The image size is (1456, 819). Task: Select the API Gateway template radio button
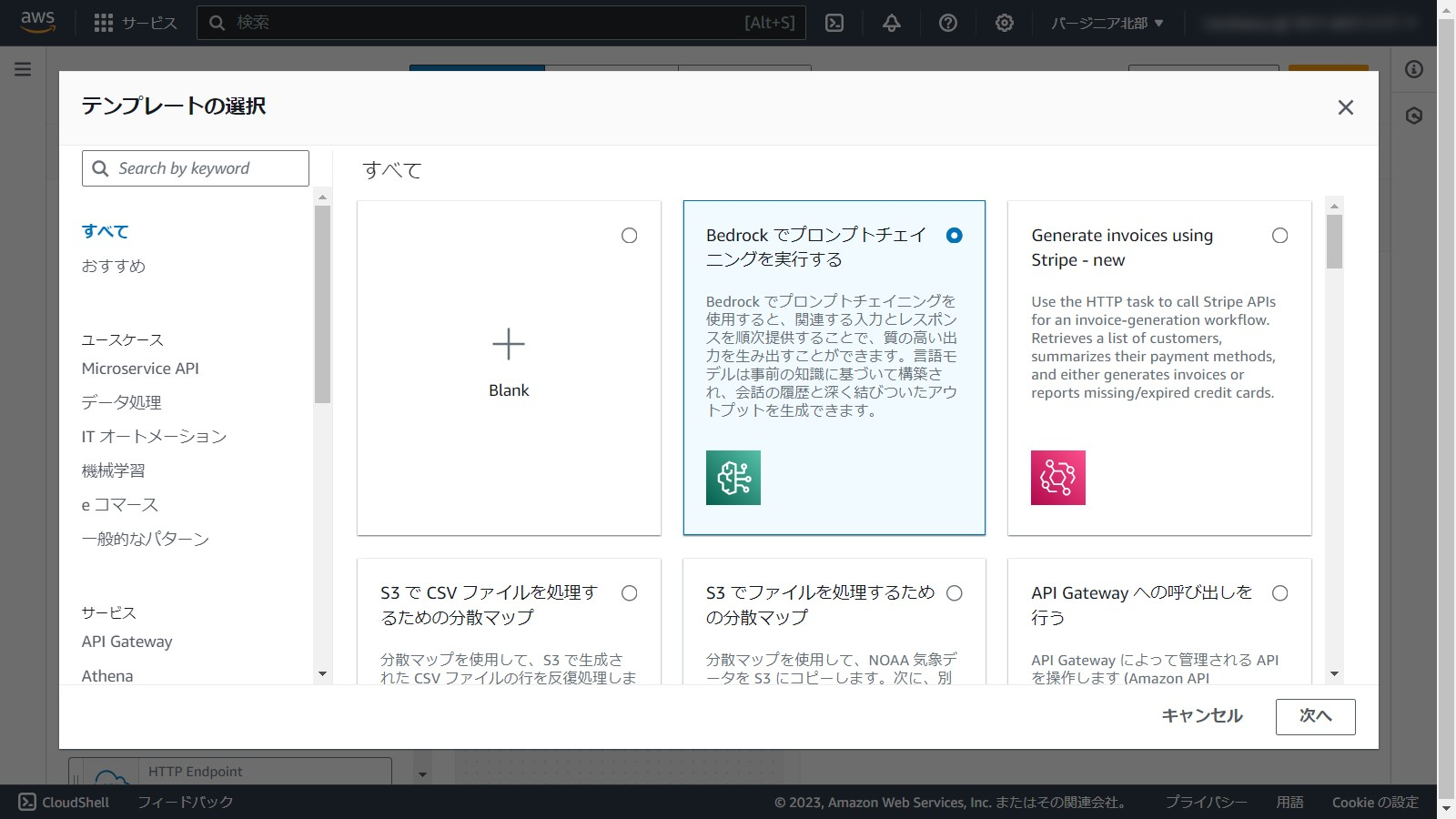tap(1279, 593)
